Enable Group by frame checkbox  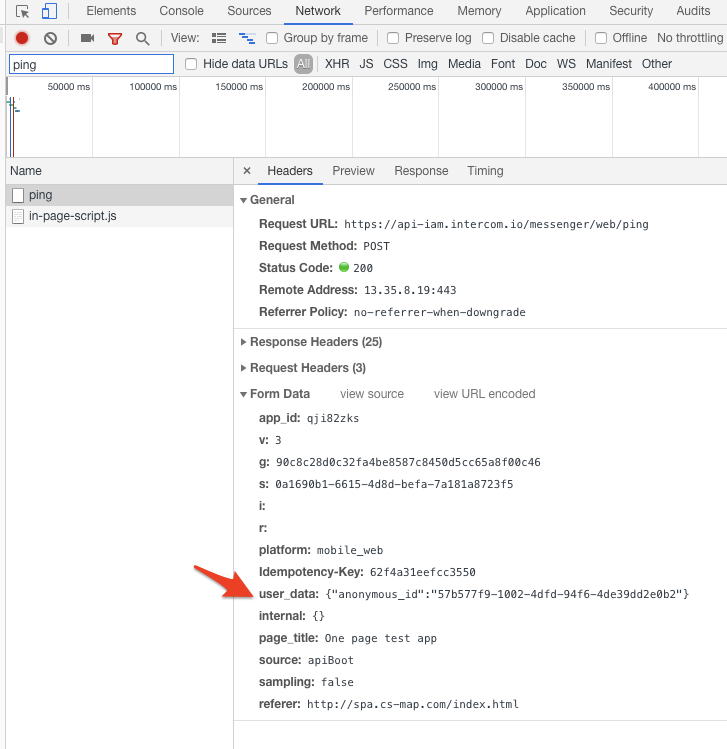[x=272, y=38]
